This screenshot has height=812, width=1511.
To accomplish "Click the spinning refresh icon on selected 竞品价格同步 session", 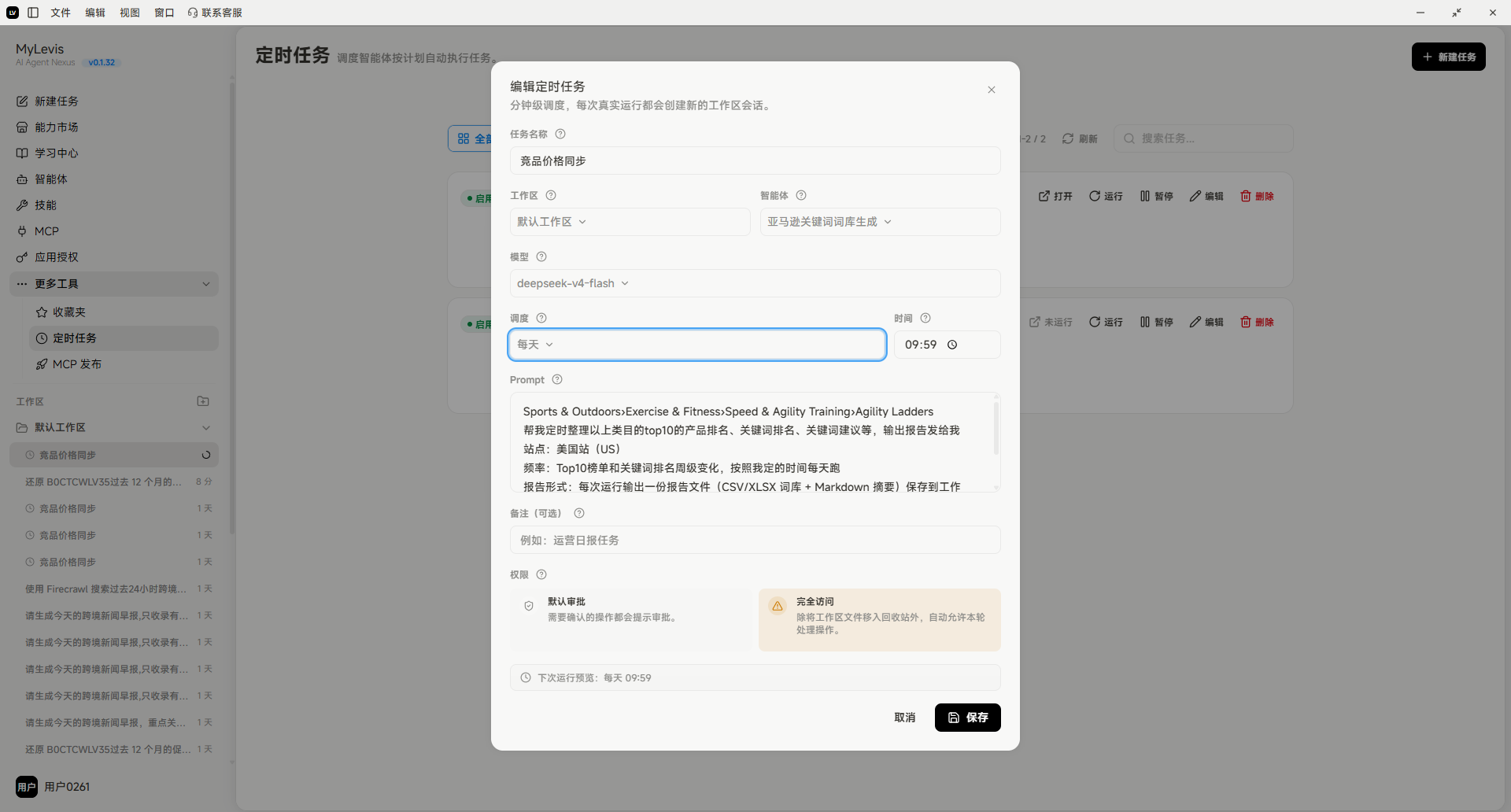I will pyautogui.click(x=206, y=455).
